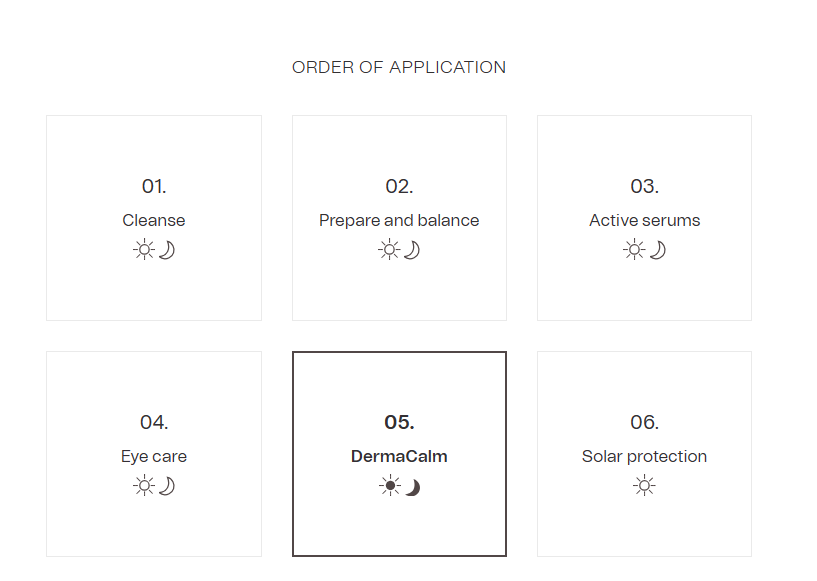
Task: Choose the Solar protection step label
Action: click(x=644, y=456)
